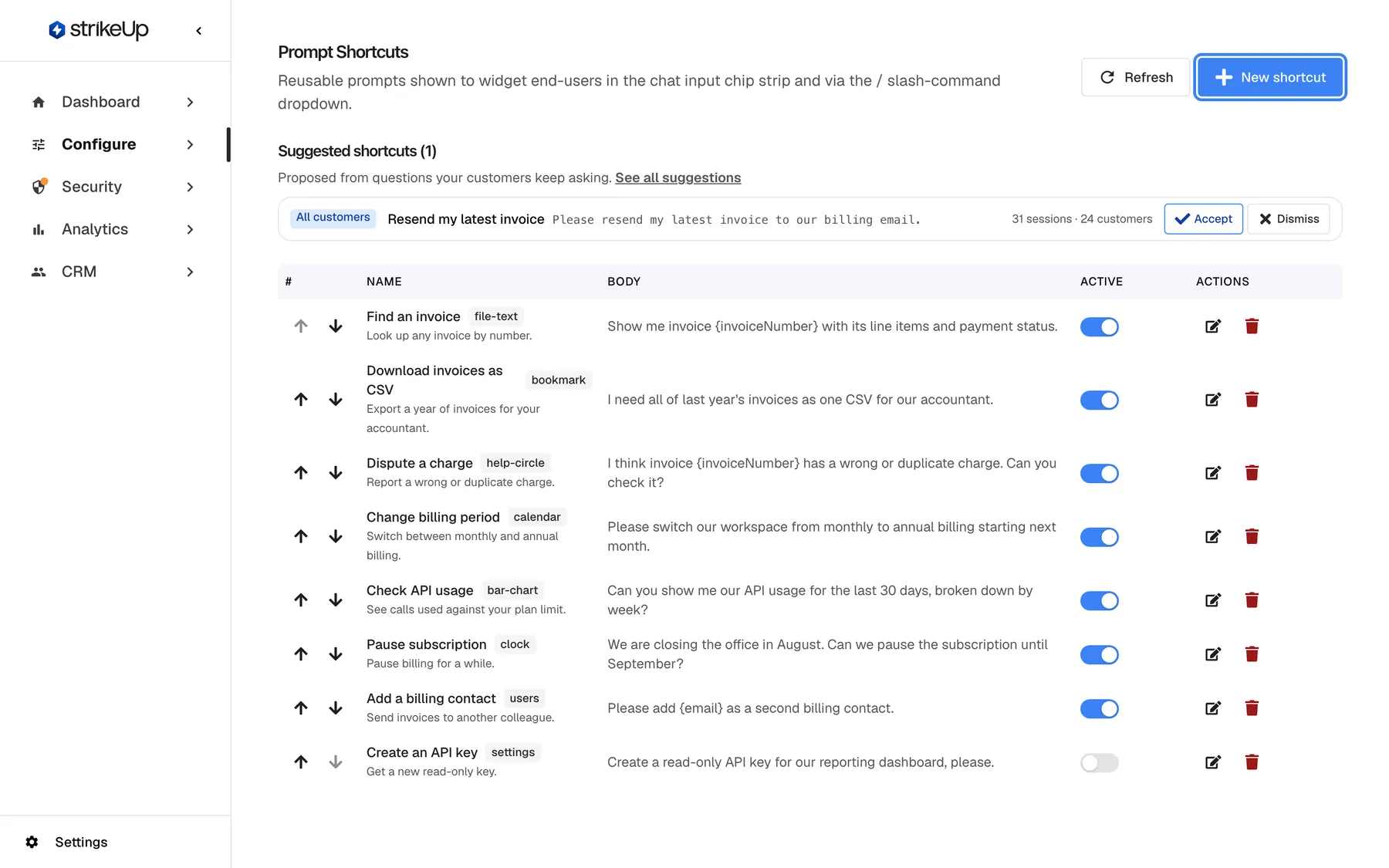This screenshot has height=868, width=1389.
Task: Disable the Find an invoice shortcut toggle
Action: pos(1100,326)
